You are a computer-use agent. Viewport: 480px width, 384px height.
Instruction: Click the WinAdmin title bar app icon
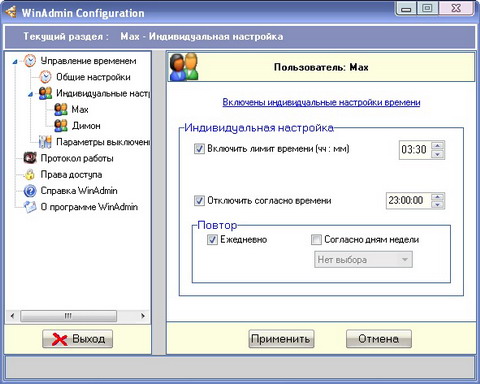10,12
